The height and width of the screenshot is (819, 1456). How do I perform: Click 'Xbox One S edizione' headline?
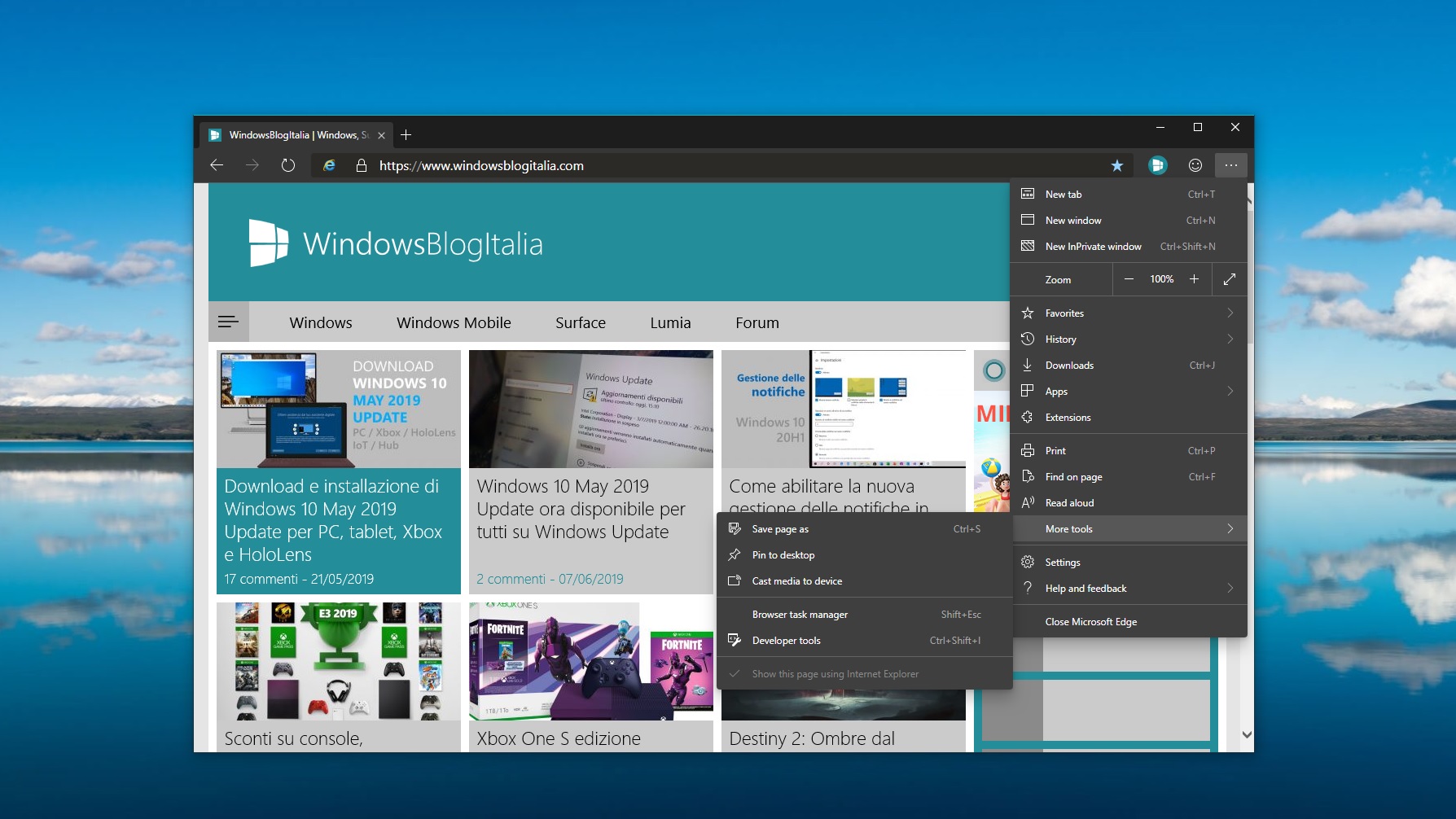[x=559, y=738]
